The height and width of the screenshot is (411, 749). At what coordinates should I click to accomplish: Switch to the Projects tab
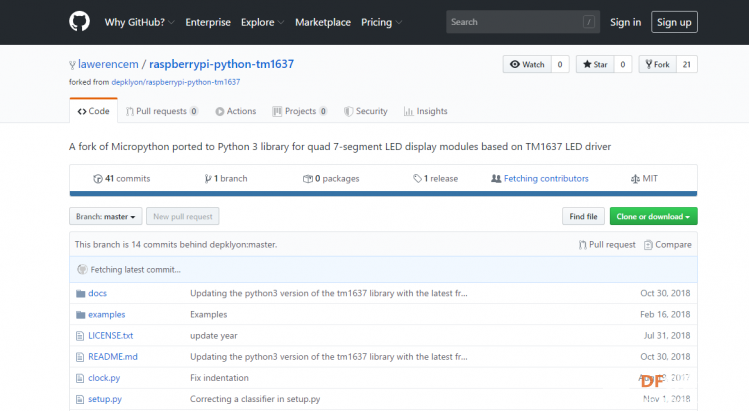point(300,111)
